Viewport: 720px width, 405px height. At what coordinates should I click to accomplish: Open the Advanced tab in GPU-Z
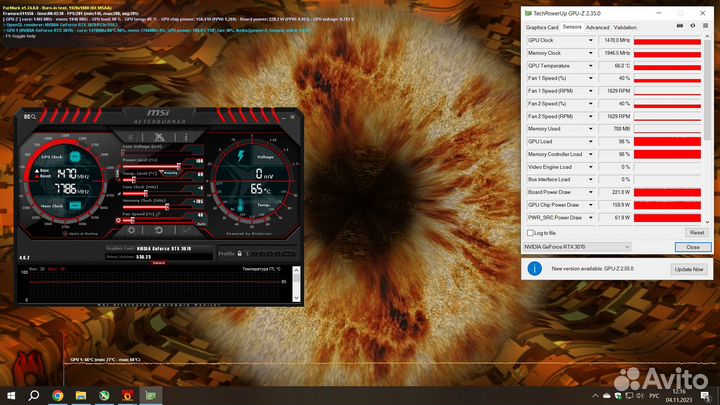pyautogui.click(x=597, y=28)
